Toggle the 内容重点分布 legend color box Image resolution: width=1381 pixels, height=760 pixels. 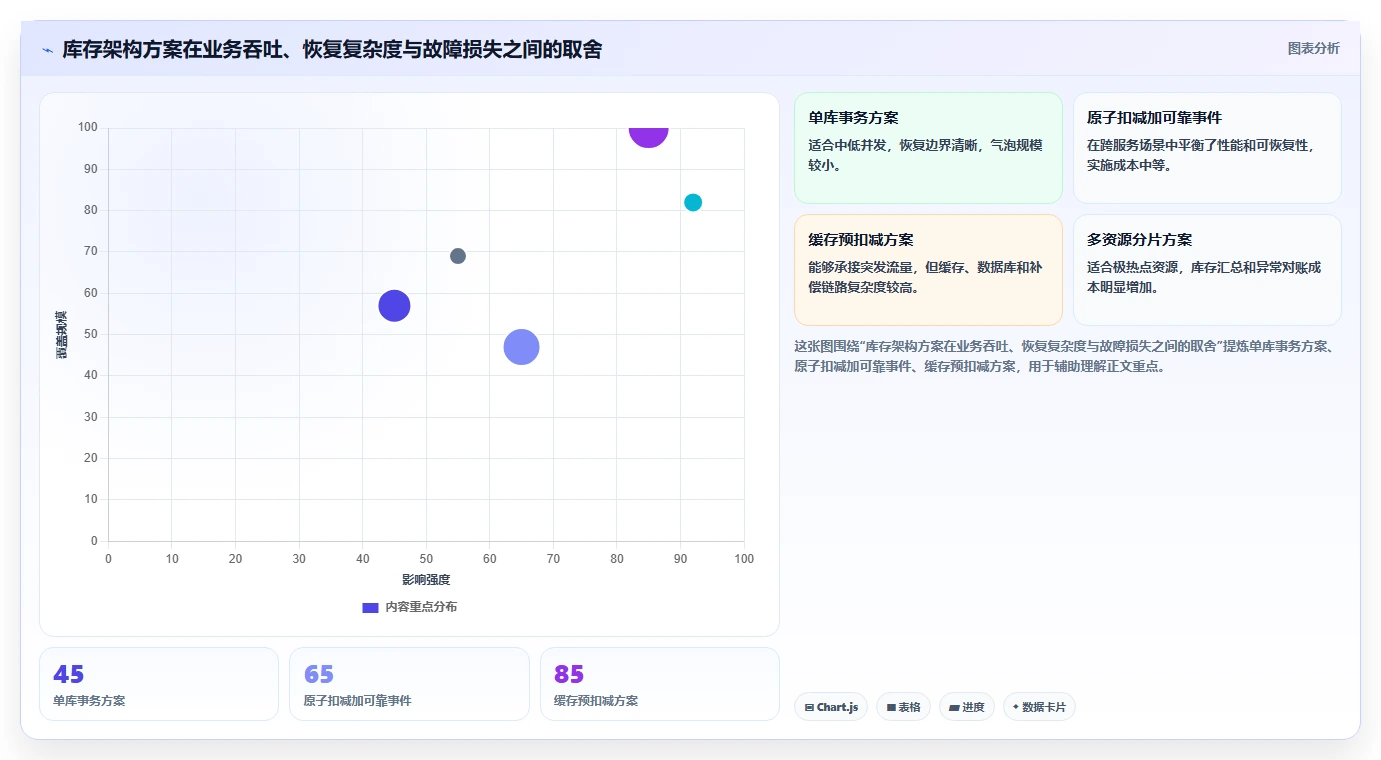[x=370, y=608]
